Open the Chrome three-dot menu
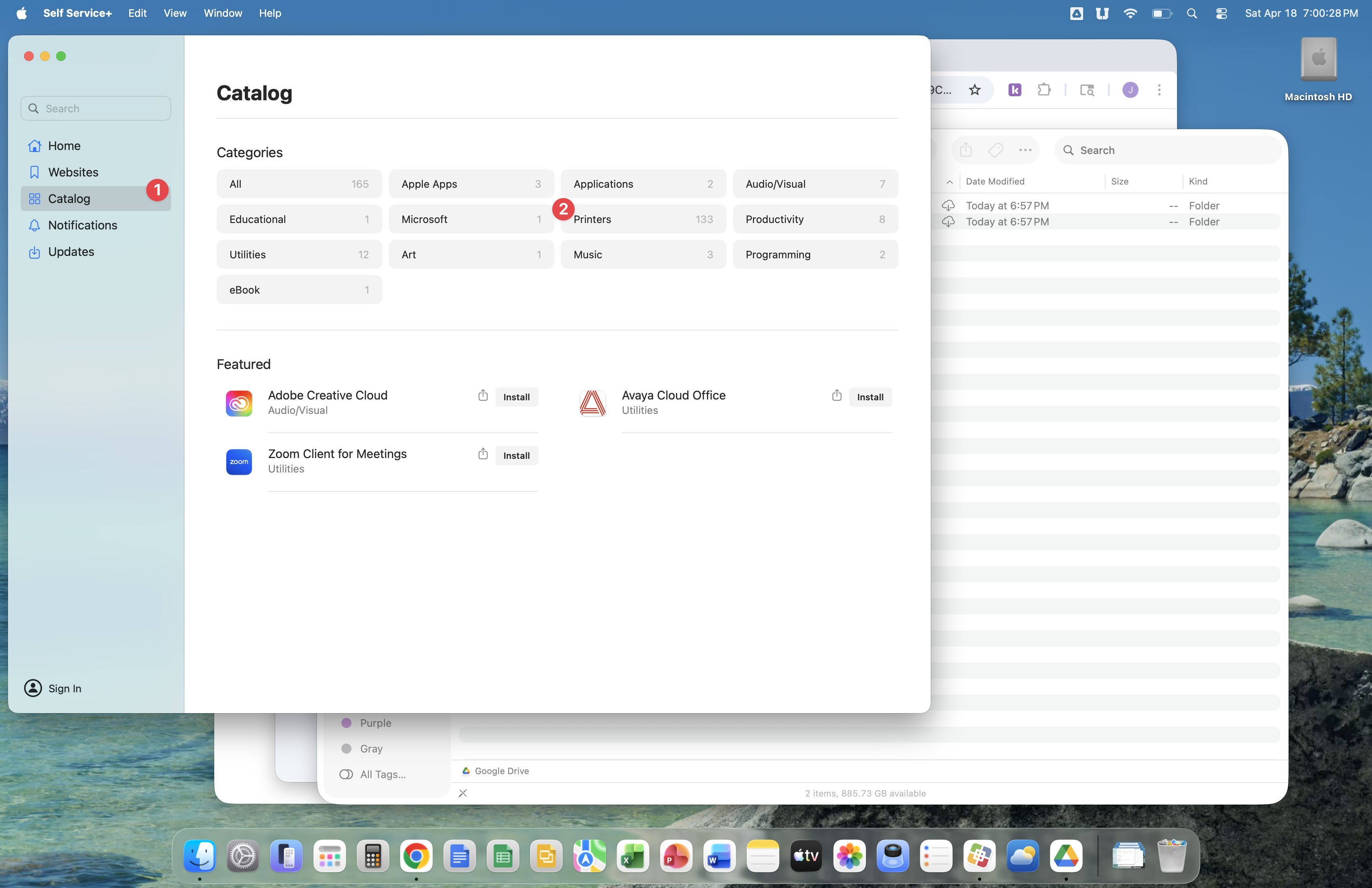Viewport: 1372px width, 888px height. tap(1159, 90)
